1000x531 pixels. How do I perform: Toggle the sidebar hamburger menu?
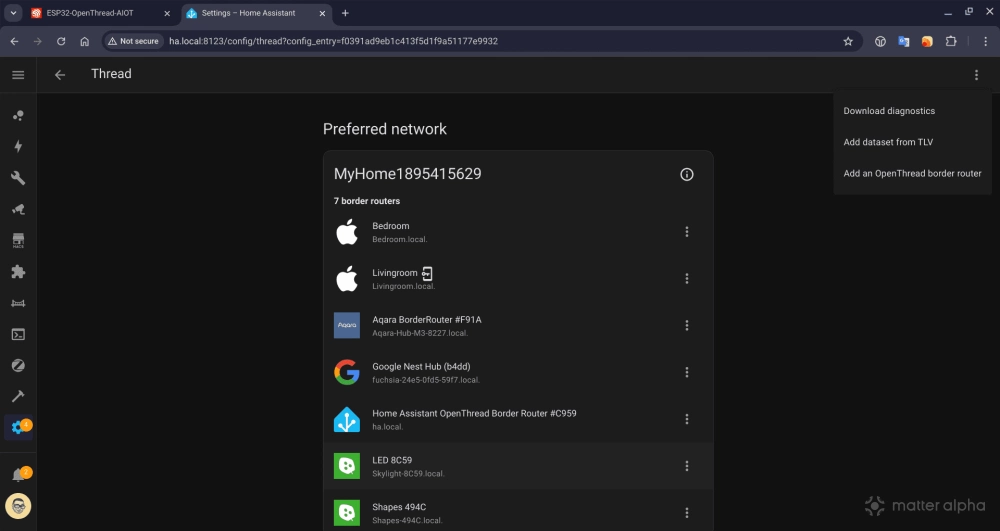click(18, 75)
